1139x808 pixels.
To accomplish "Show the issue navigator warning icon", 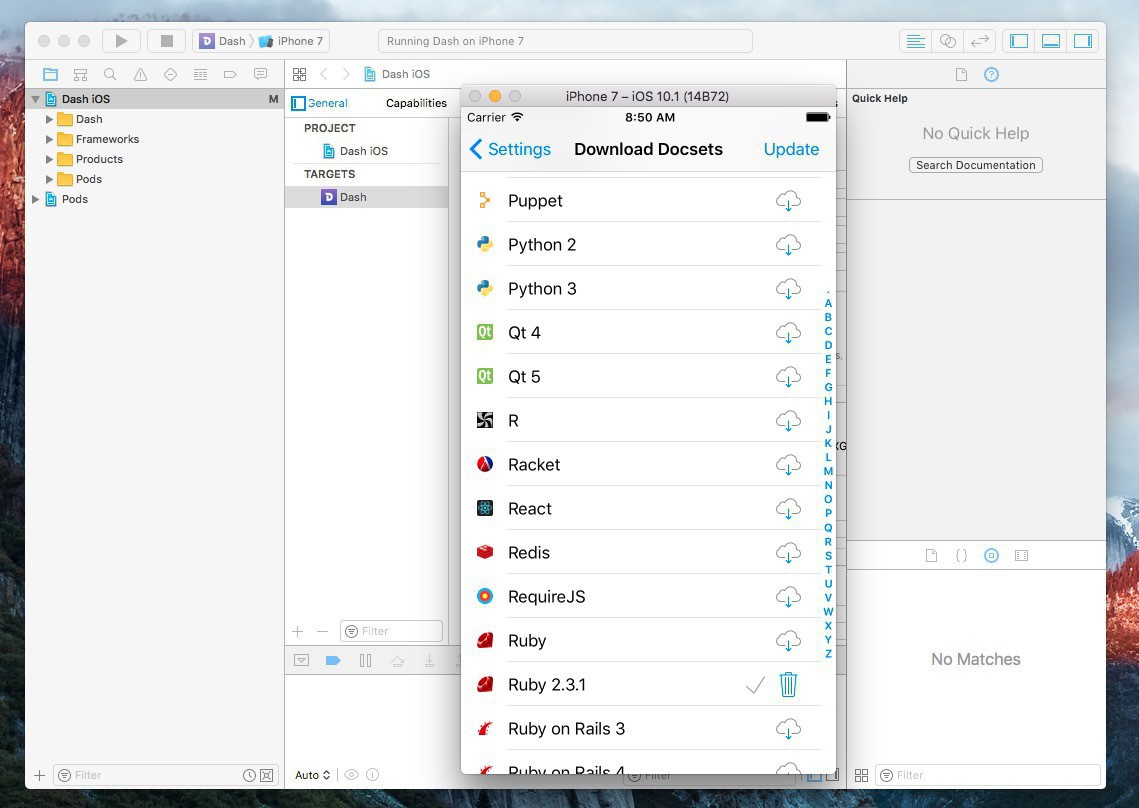I will click(x=140, y=75).
